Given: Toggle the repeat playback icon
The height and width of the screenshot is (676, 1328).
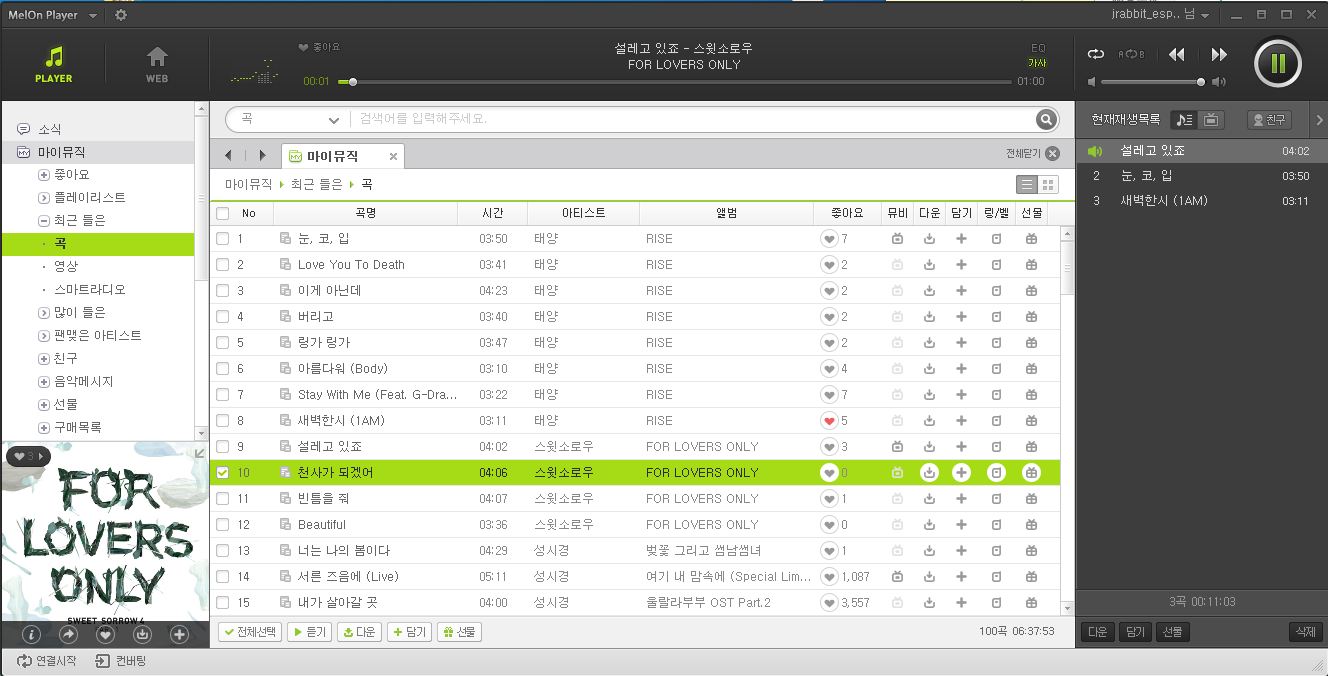Looking at the screenshot, I should coord(1096,54).
